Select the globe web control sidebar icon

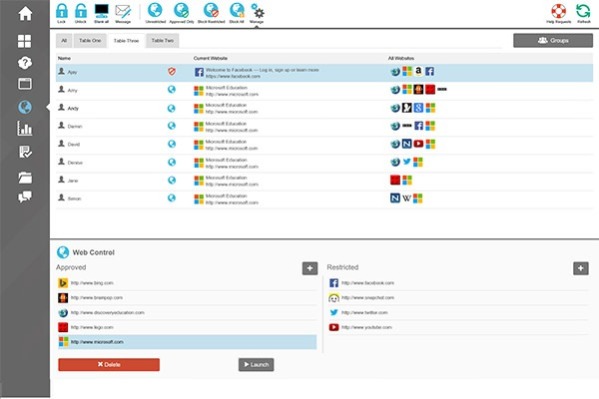click(x=25, y=107)
